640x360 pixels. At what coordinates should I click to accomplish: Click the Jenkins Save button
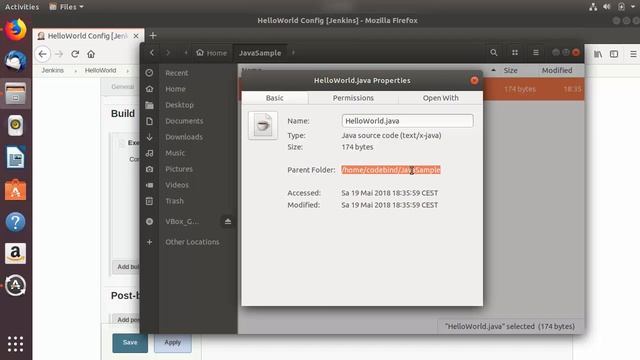point(130,342)
